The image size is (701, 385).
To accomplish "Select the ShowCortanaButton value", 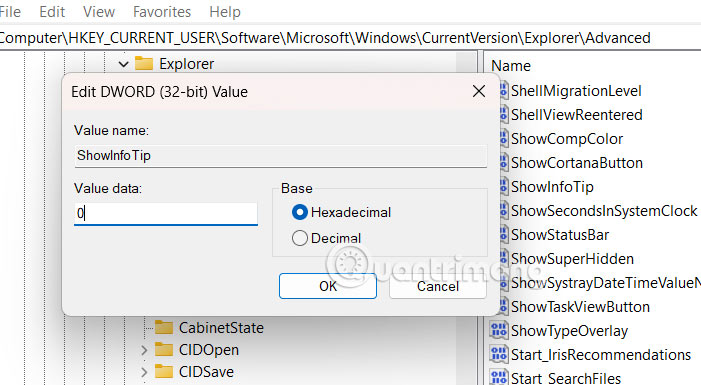I will [577, 163].
